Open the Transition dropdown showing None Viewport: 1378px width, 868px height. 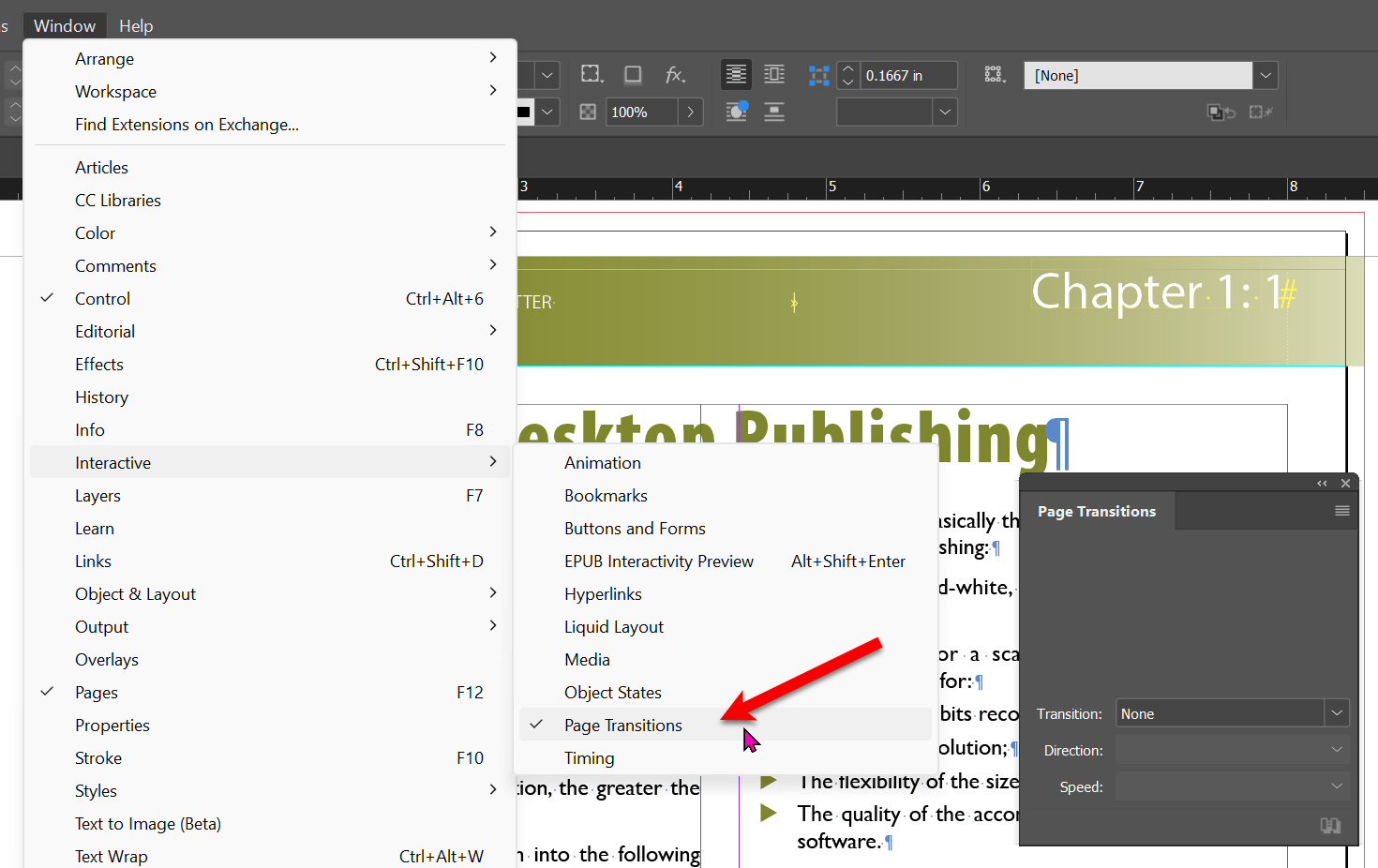(x=1231, y=713)
